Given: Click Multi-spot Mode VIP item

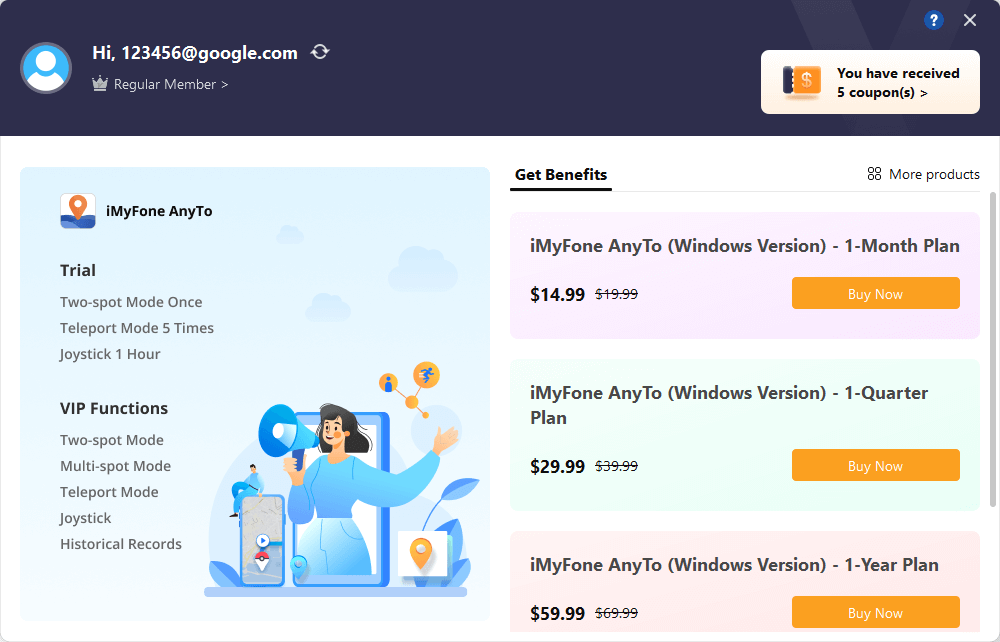Looking at the screenshot, I should point(115,467).
